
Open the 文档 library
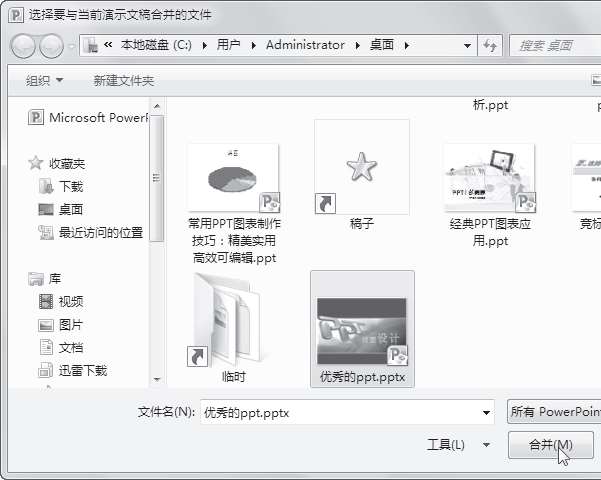point(70,347)
